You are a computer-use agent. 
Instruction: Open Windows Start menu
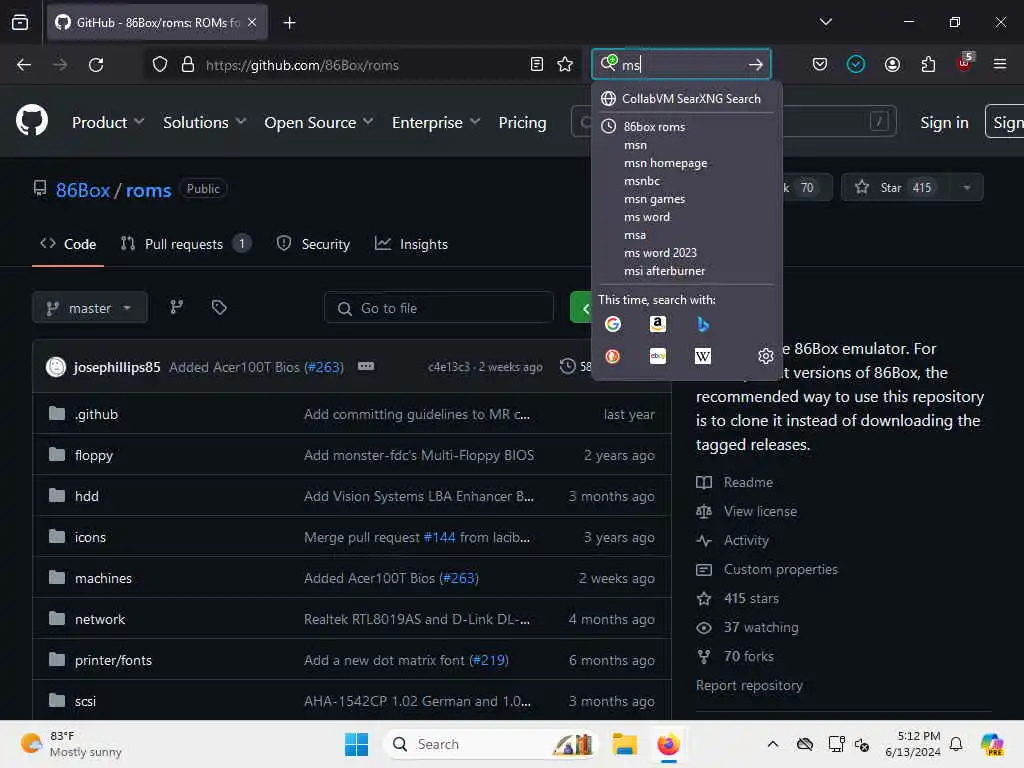(356, 744)
